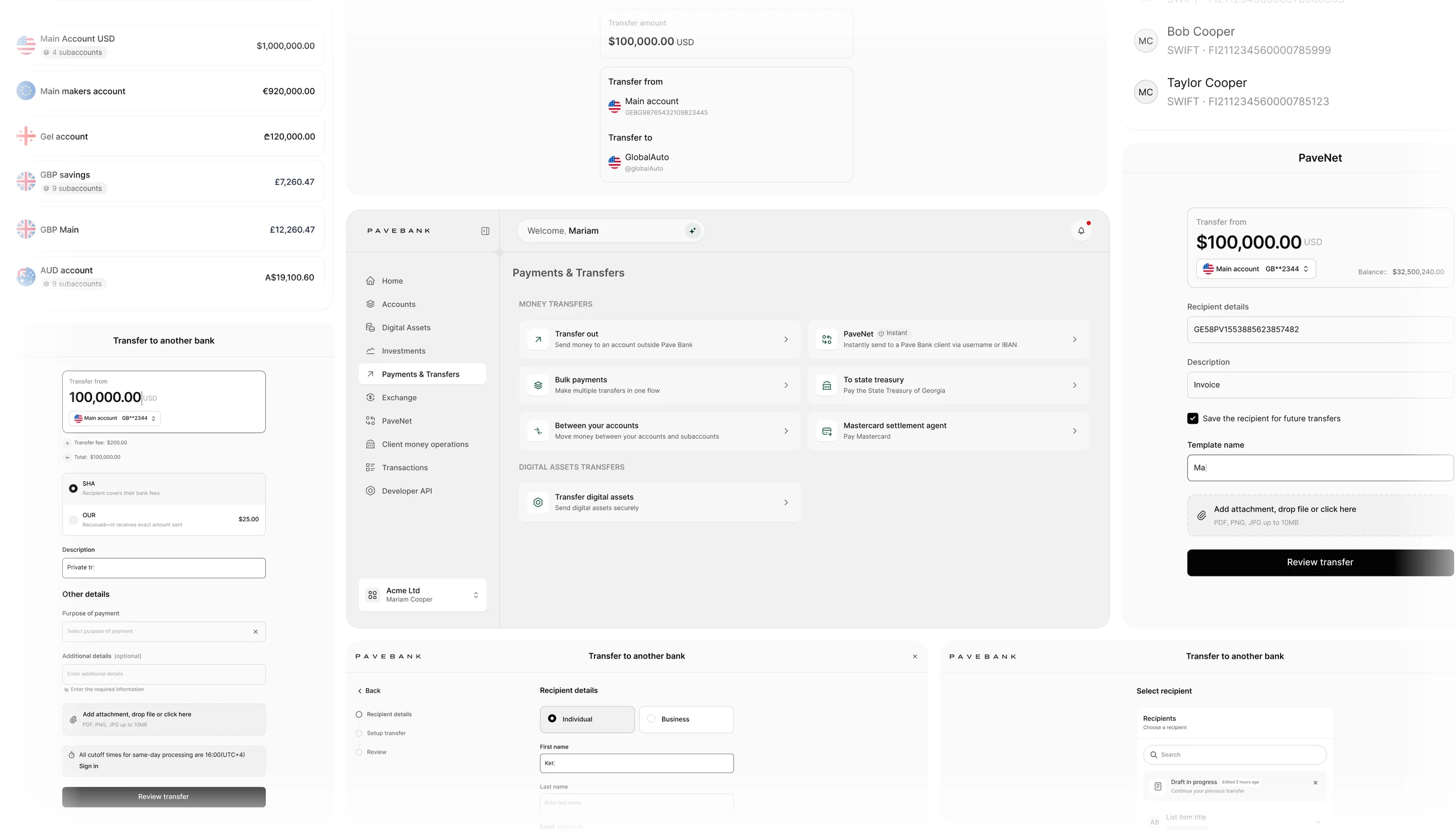The width and height of the screenshot is (1456, 838).
Task: Choose Business recipient type
Action: [x=686, y=719]
